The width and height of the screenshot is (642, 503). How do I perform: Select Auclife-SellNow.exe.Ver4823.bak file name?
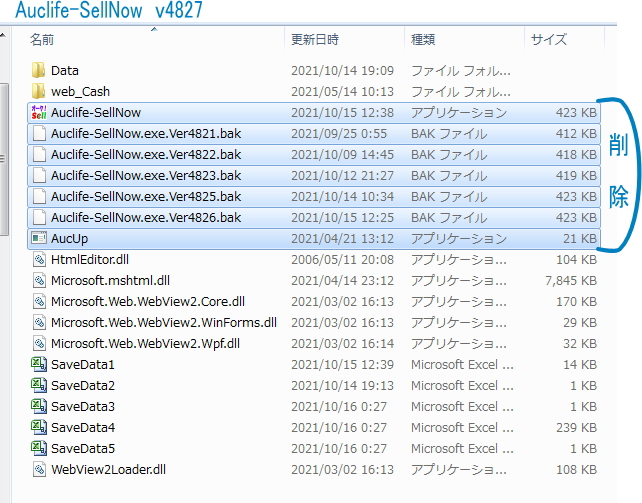coord(146,176)
